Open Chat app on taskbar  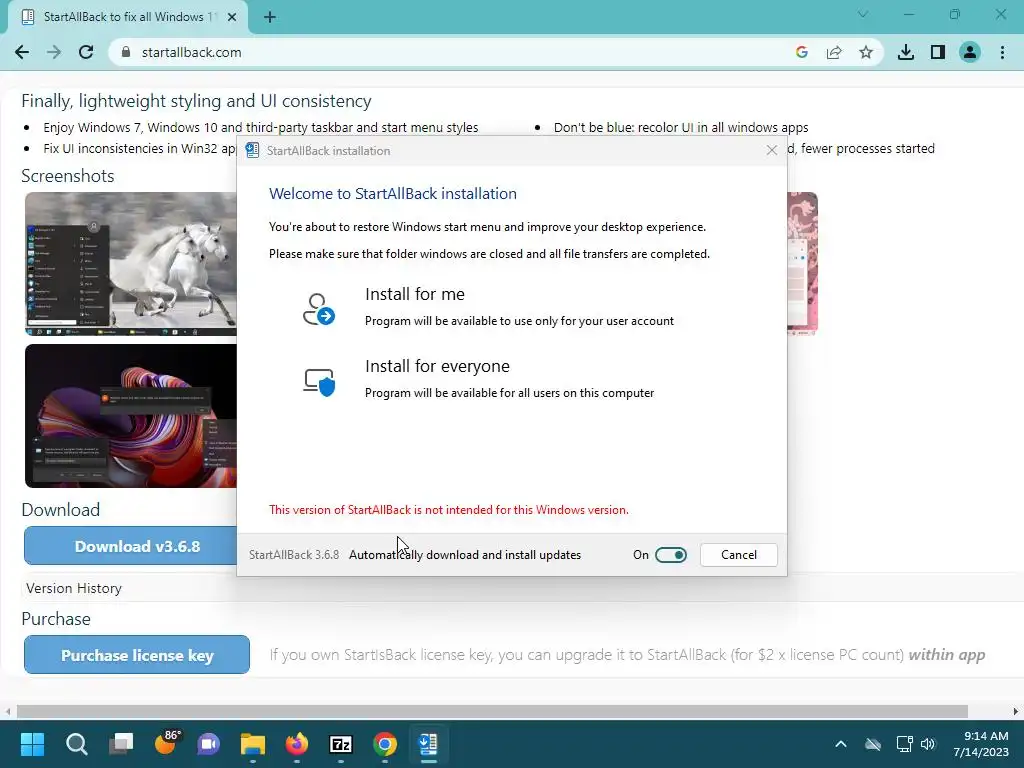(x=209, y=744)
